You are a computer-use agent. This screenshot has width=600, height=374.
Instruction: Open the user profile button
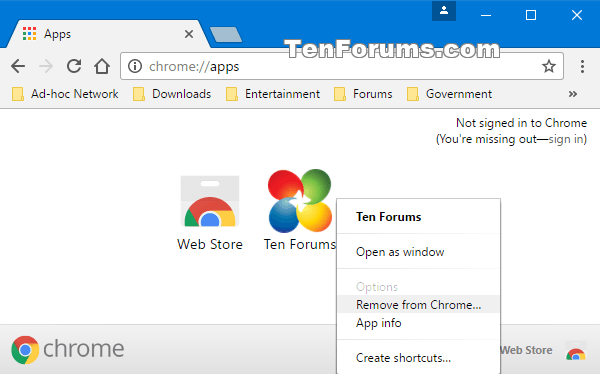tap(444, 11)
